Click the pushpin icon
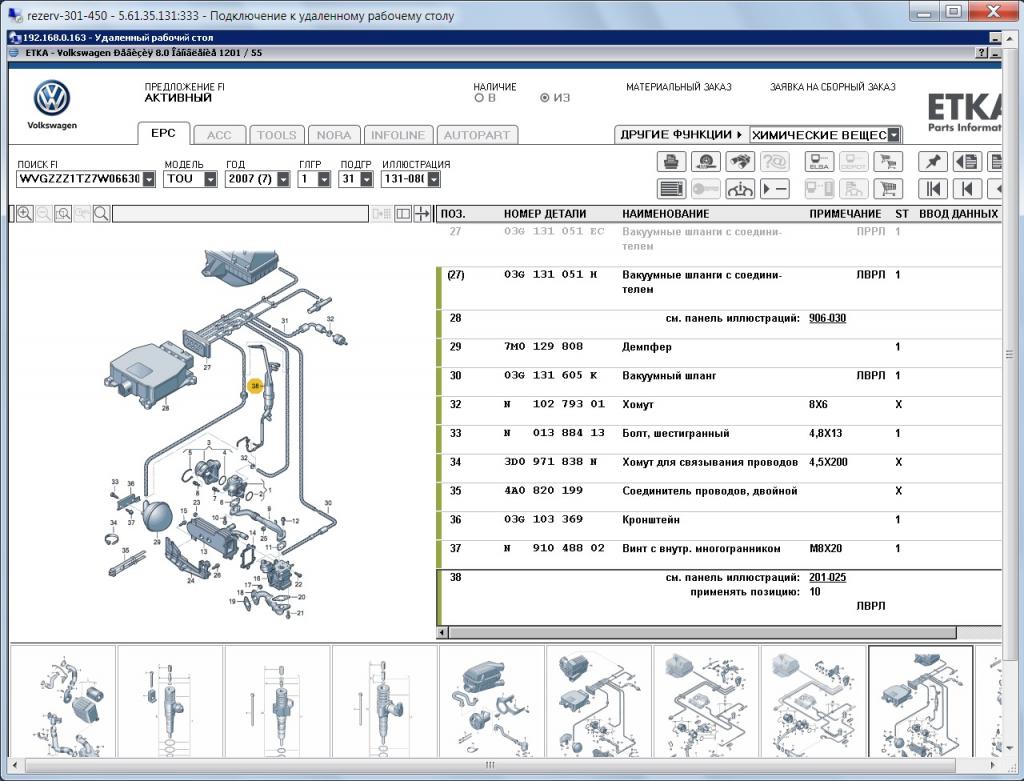Viewport: 1024px width, 781px height. pos(933,161)
